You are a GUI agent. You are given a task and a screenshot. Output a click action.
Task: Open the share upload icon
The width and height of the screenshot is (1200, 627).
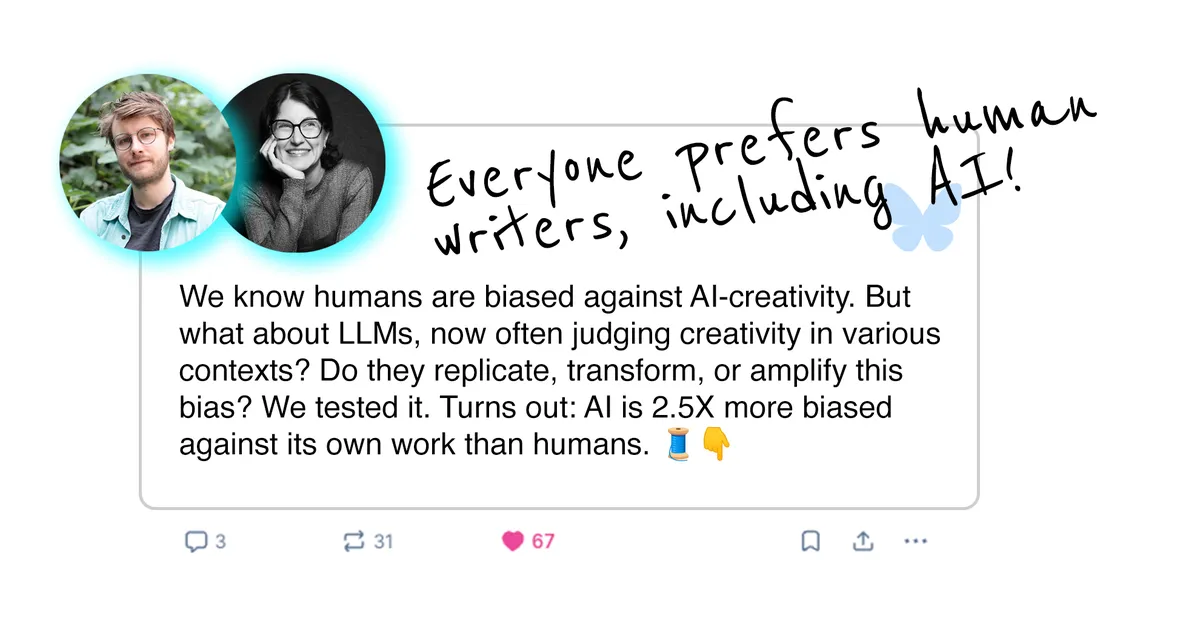863,541
